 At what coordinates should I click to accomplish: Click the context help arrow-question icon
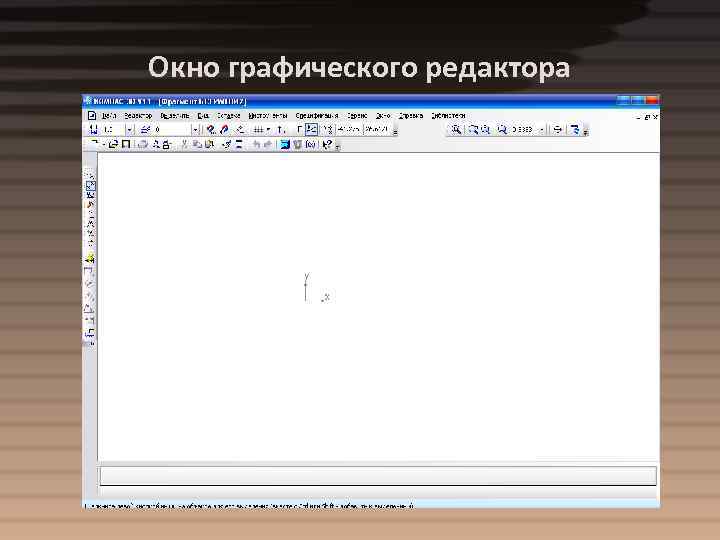point(326,144)
